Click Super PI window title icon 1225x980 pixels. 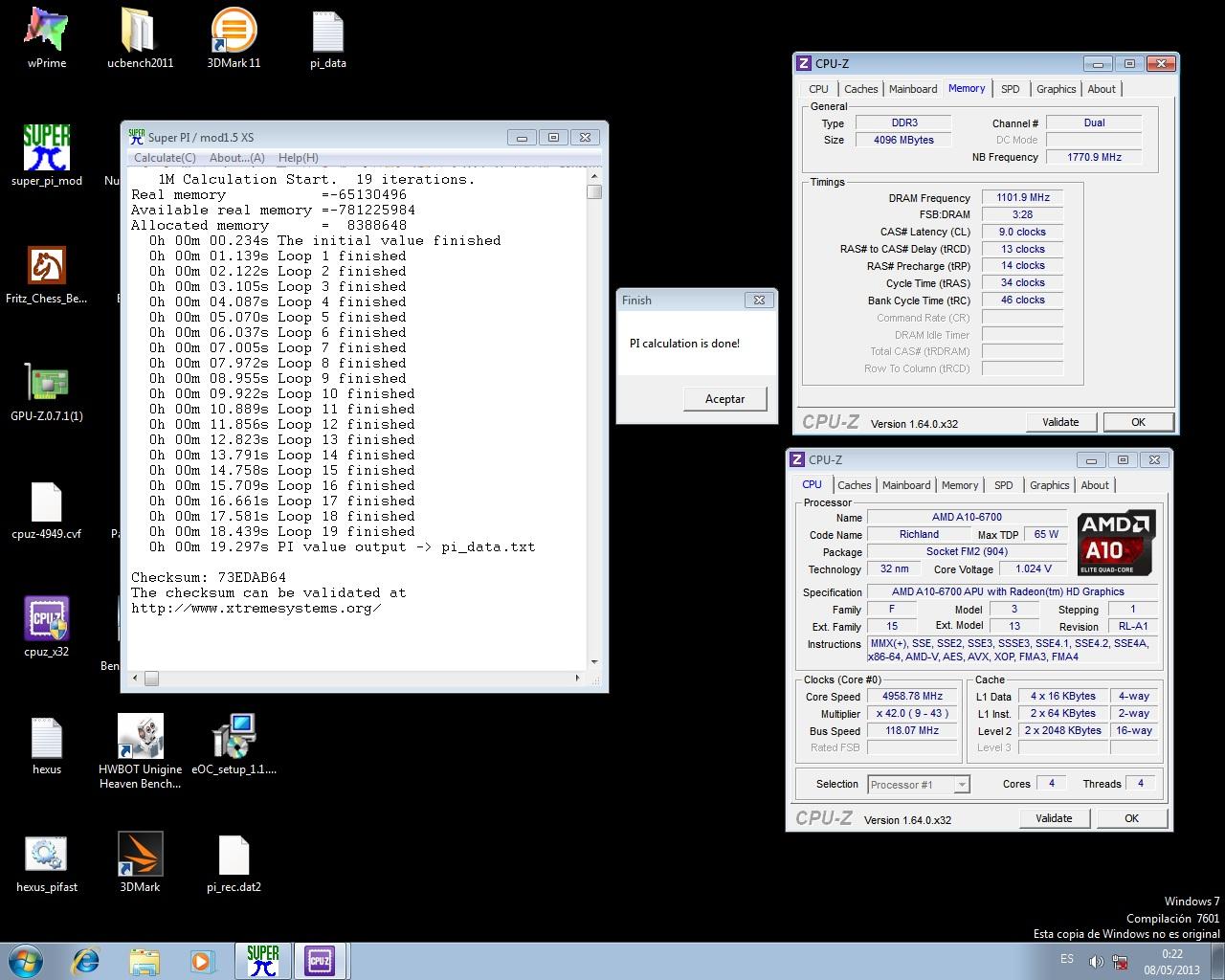tap(137, 137)
